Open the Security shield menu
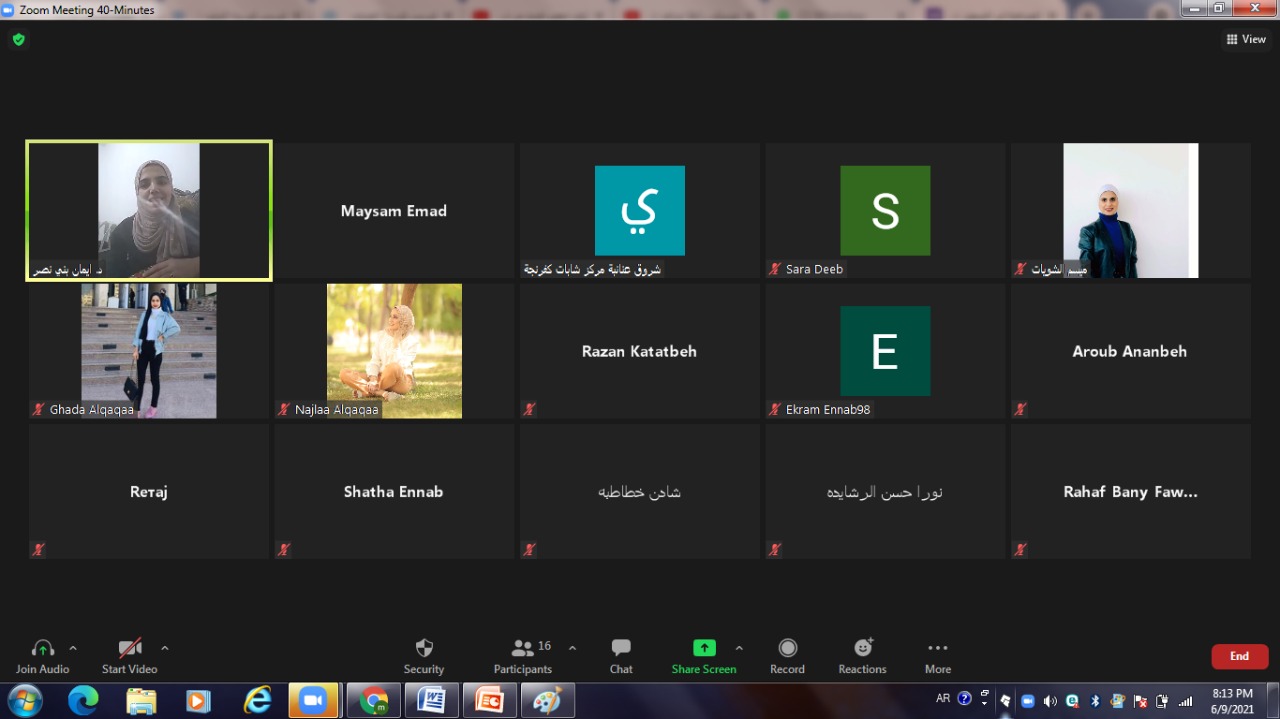 coord(424,655)
